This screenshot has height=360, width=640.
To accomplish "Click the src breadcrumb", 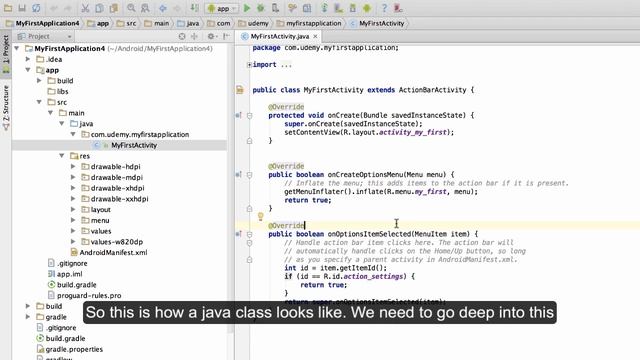I will (x=127, y=23).
